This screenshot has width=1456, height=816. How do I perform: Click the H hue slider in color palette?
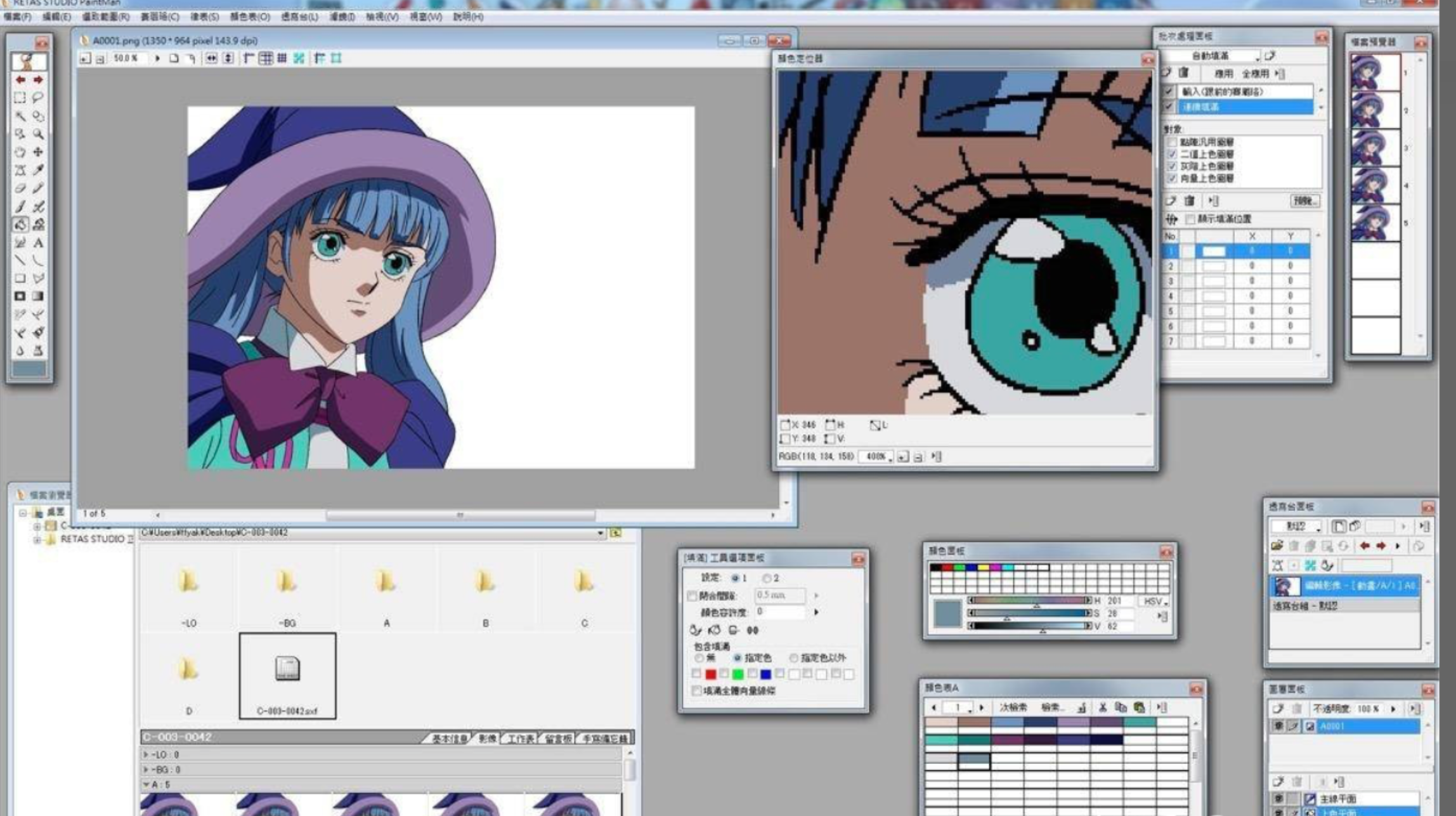[1031, 600]
